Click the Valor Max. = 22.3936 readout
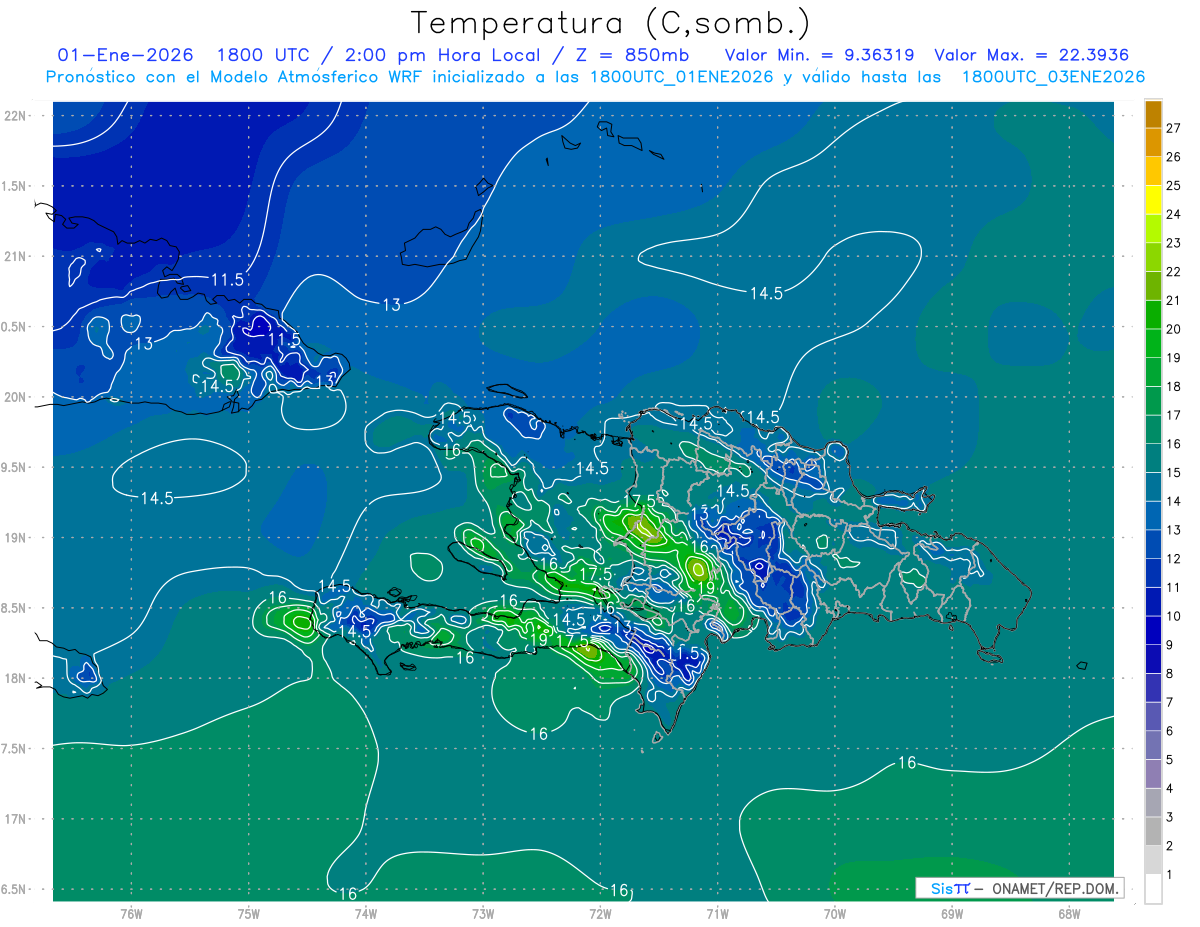The image size is (1200, 927). pos(1032,55)
